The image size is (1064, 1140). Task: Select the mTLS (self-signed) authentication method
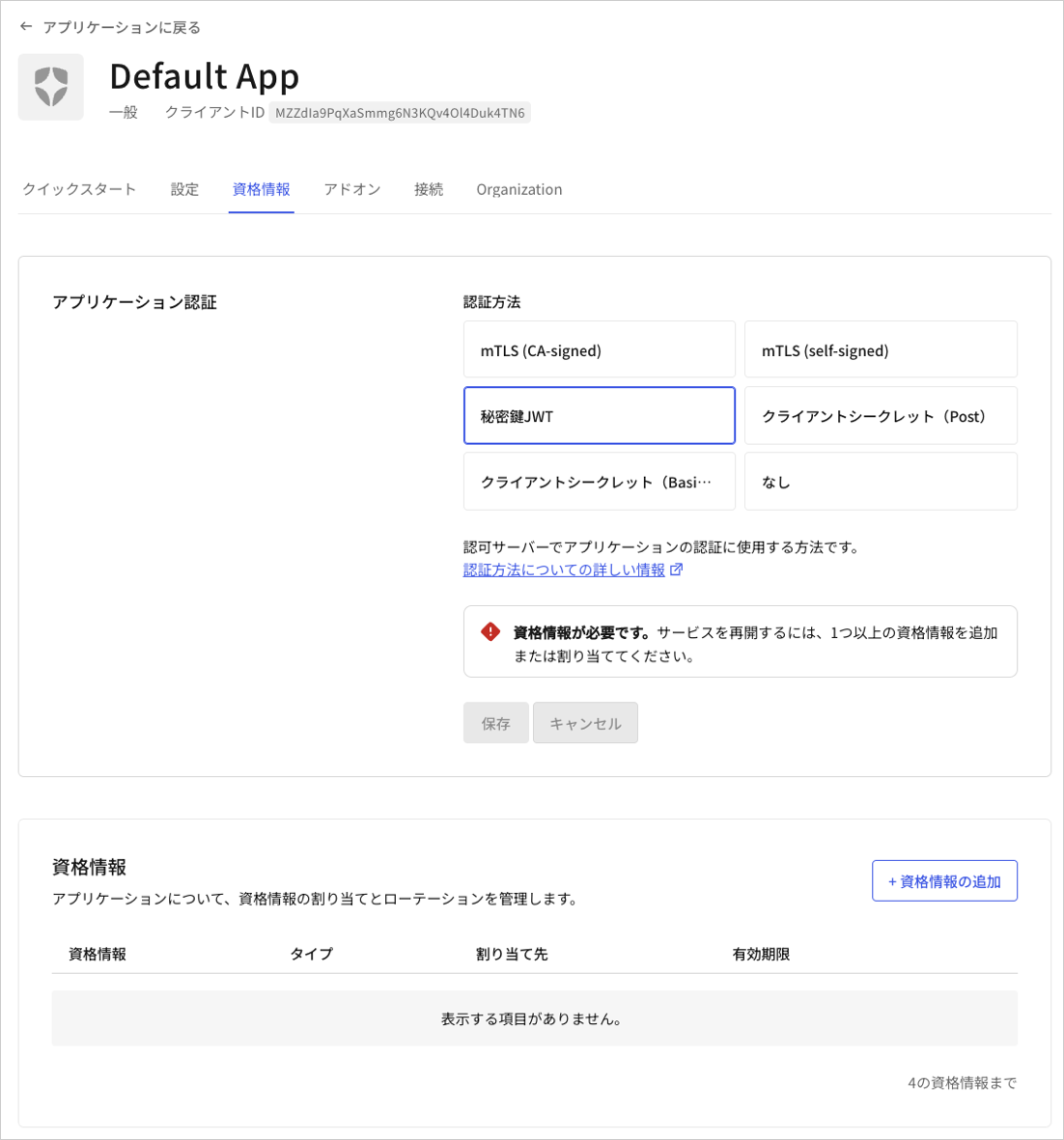tap(880, 349)
